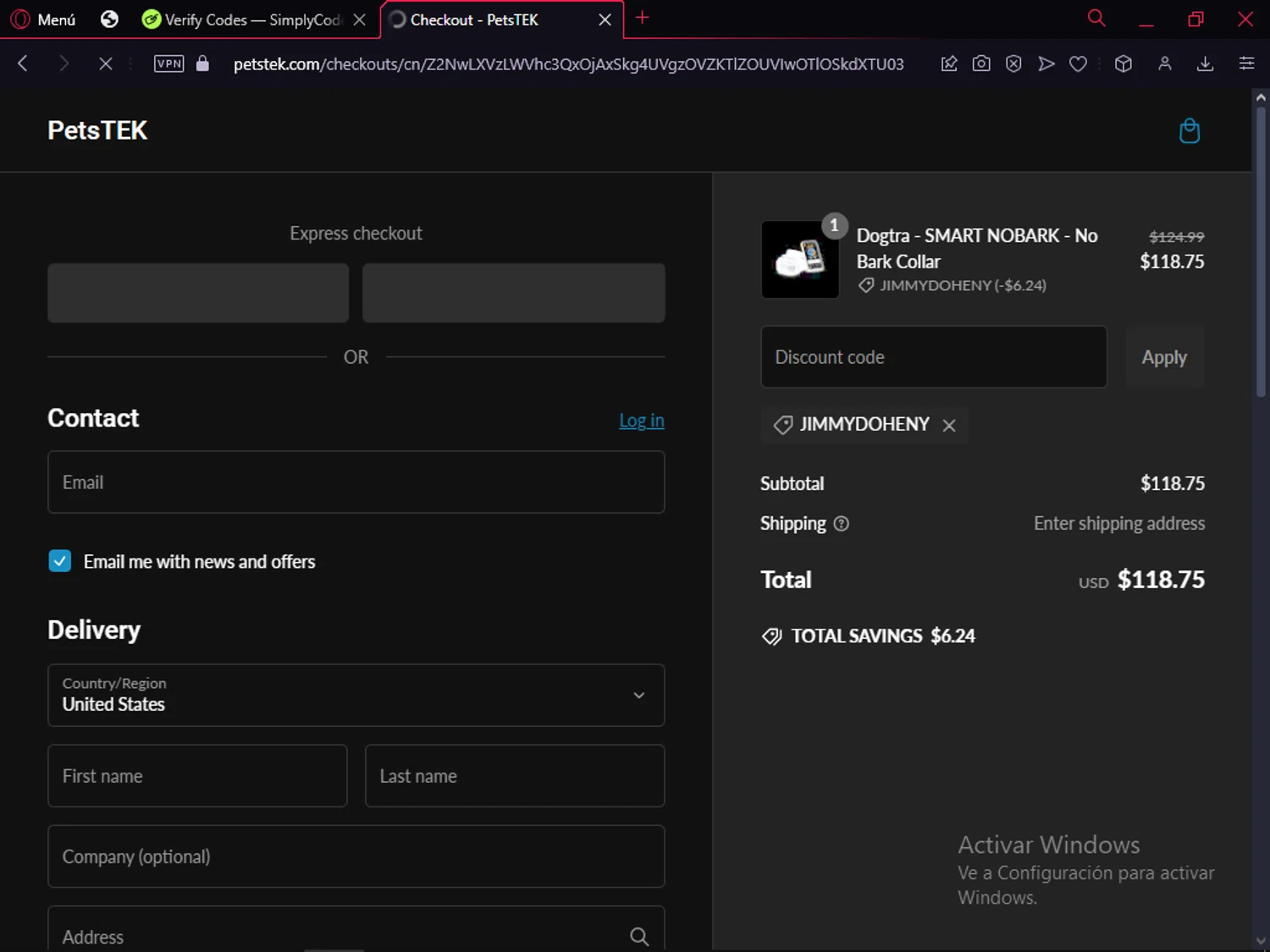
Task: Click the padlock site security icon
Action: point(202,63)
